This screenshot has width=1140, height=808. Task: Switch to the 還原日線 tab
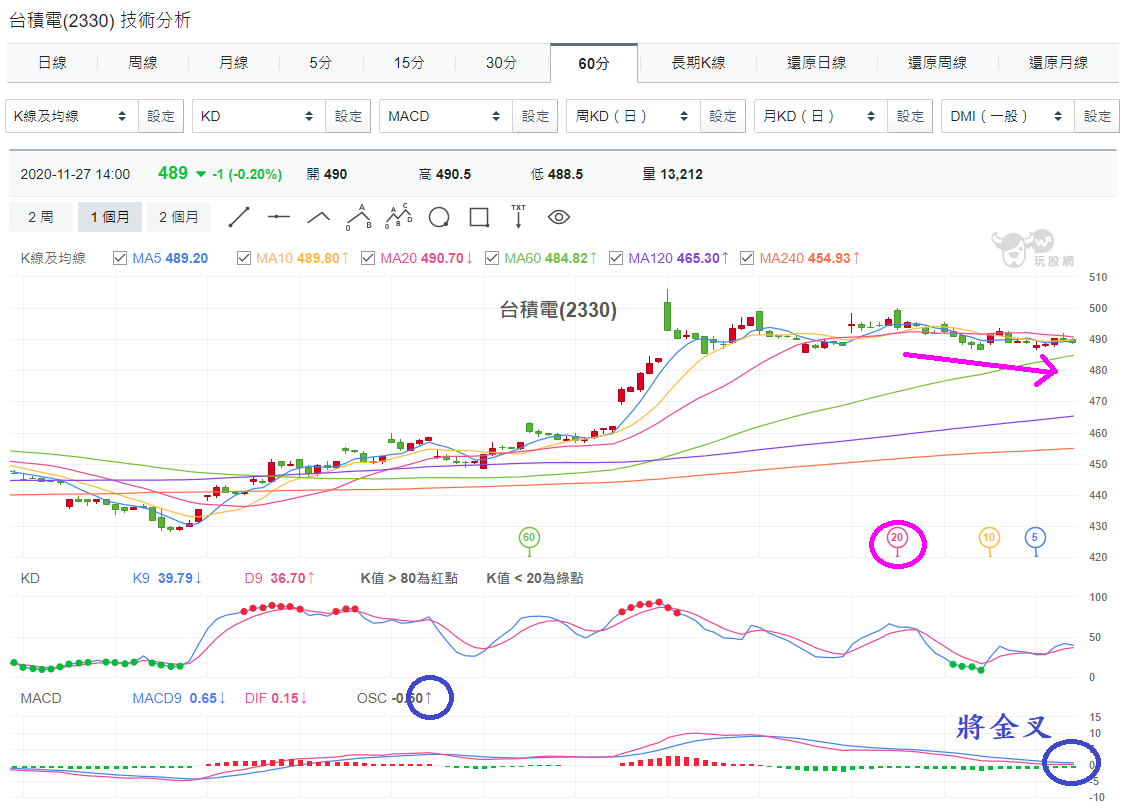816,63
